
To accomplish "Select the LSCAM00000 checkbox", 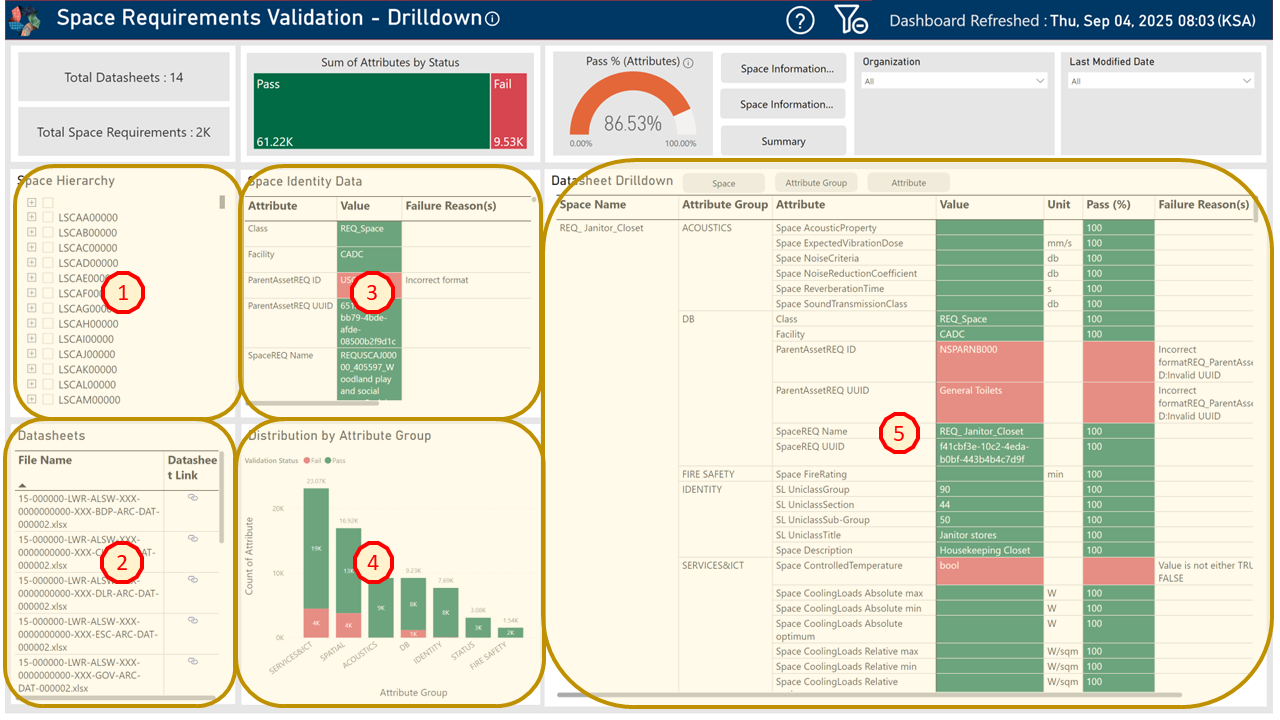I will (x=48, y=400).
